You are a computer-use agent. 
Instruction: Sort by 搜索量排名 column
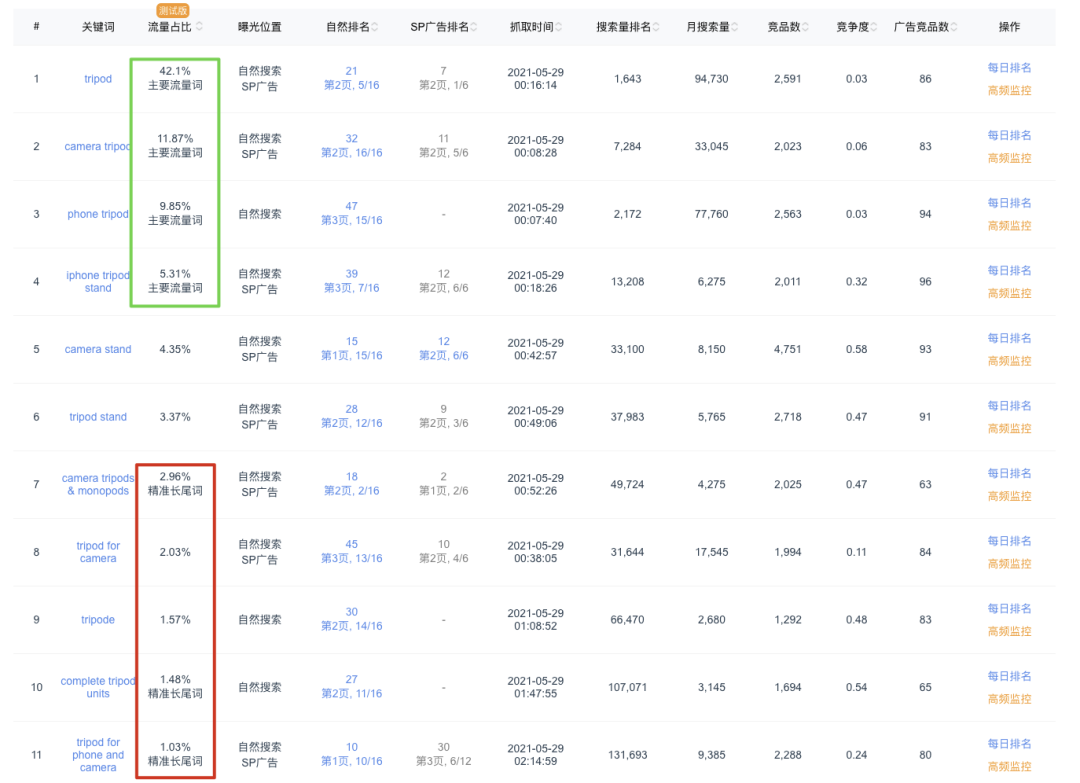657,27
